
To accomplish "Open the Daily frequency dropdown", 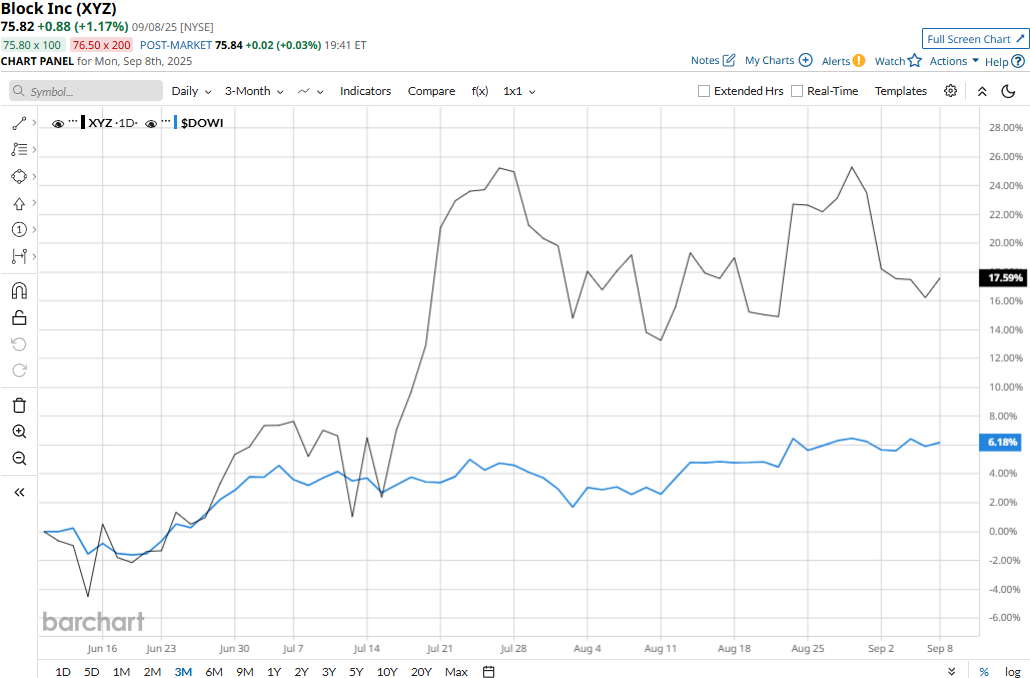I will click(191, 91).
